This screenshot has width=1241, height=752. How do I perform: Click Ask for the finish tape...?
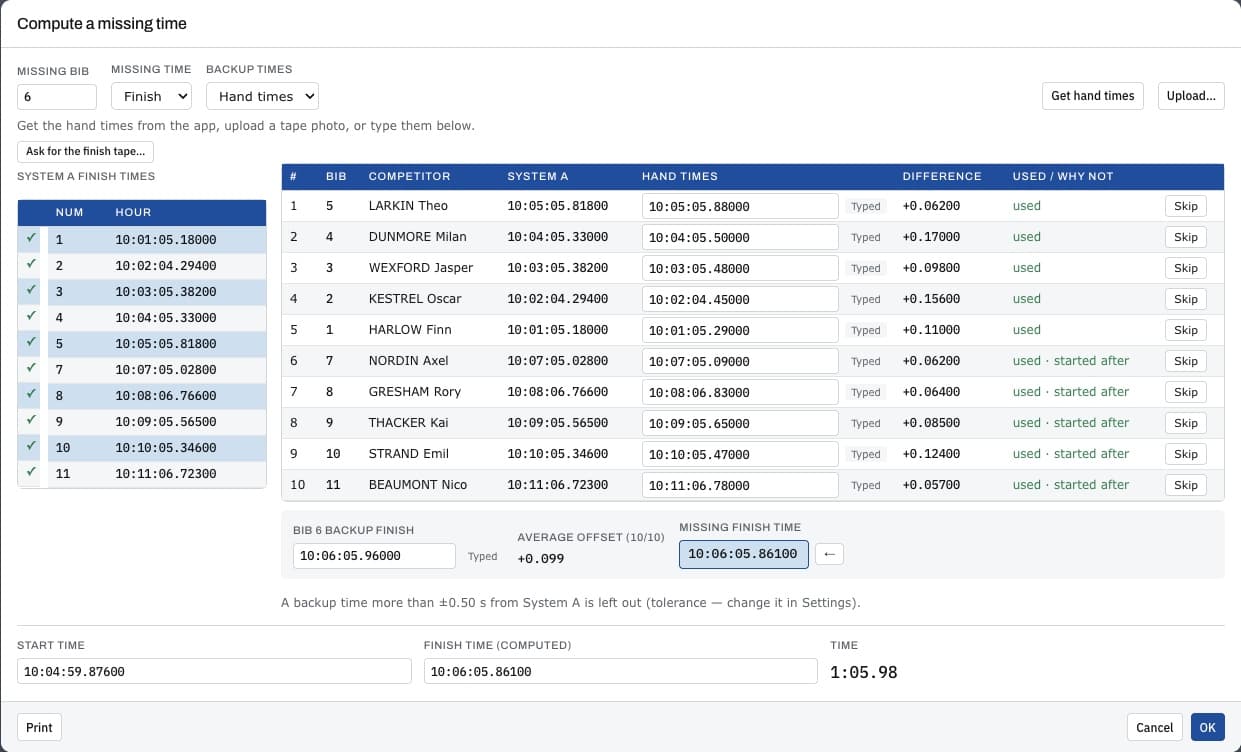[x=85, y=152]
